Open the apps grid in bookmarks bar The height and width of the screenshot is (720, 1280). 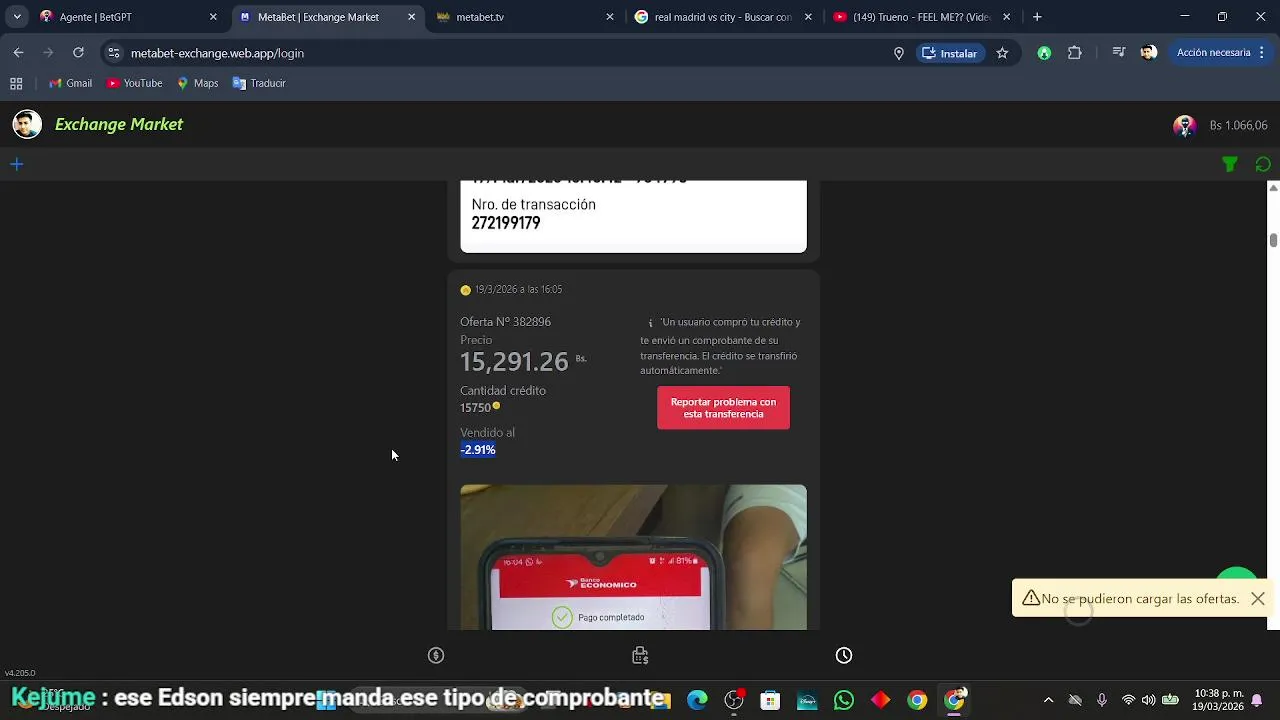[x=16, y=83]
